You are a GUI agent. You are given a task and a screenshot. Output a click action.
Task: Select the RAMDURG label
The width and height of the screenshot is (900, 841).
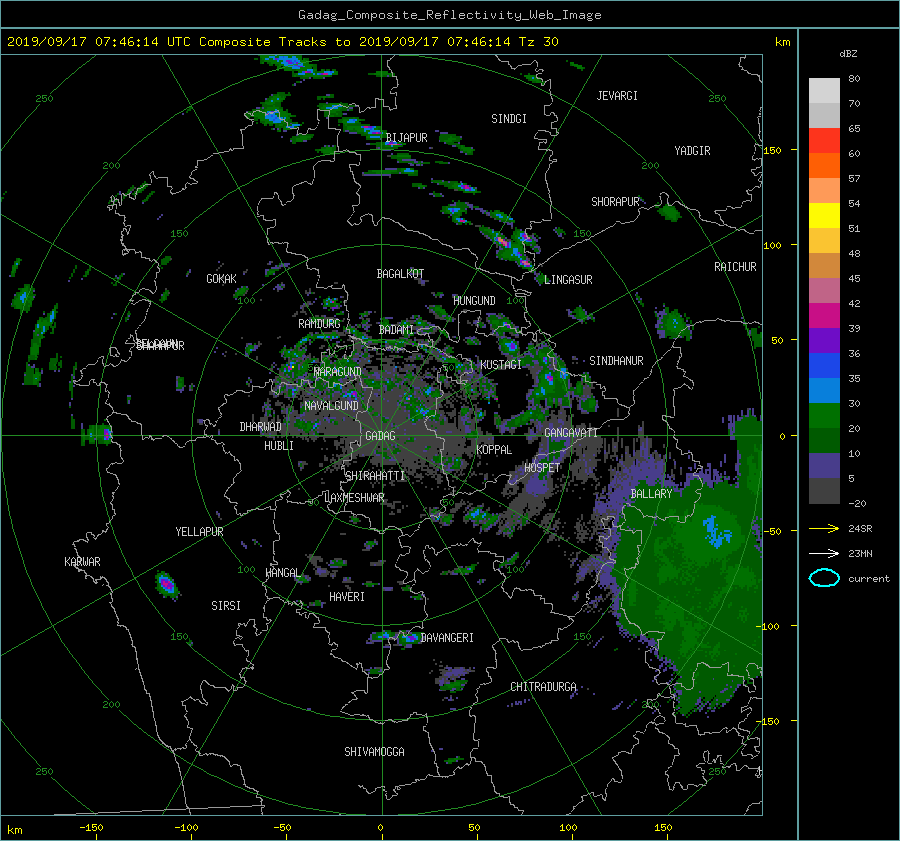click(x=319, y=324)
